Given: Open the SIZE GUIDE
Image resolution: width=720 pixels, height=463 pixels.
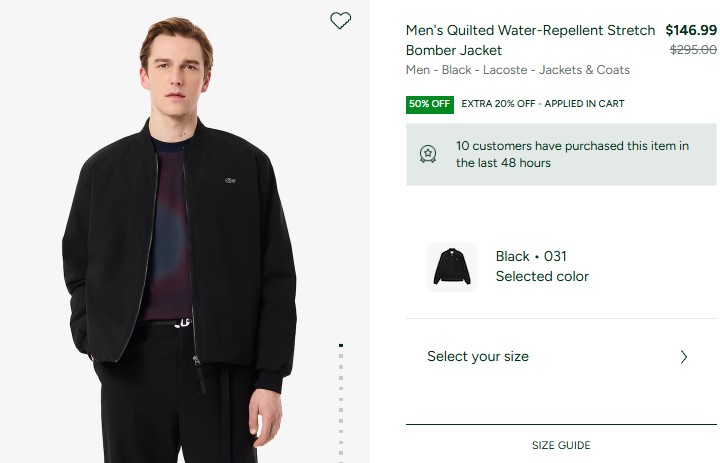Looking at the screenshot, I should pos(561,445).
